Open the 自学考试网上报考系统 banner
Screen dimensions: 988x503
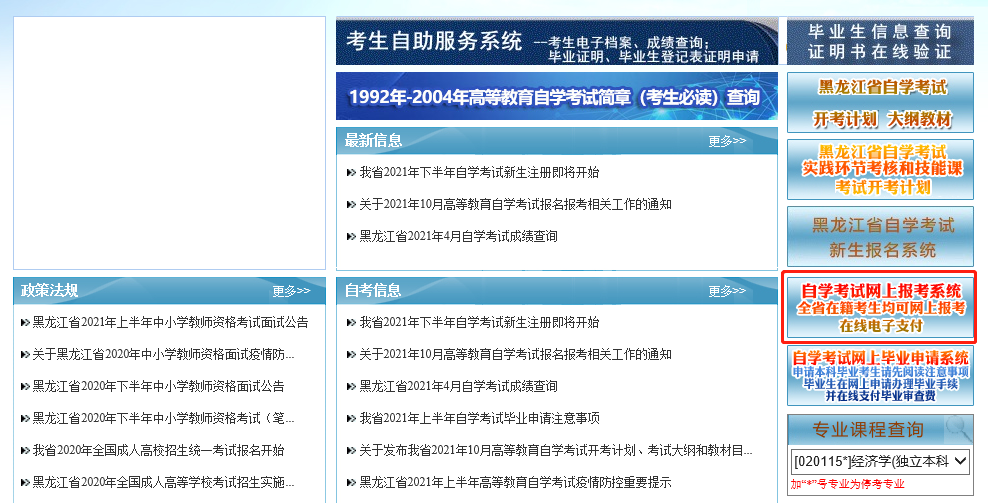[x=880, y=308]
